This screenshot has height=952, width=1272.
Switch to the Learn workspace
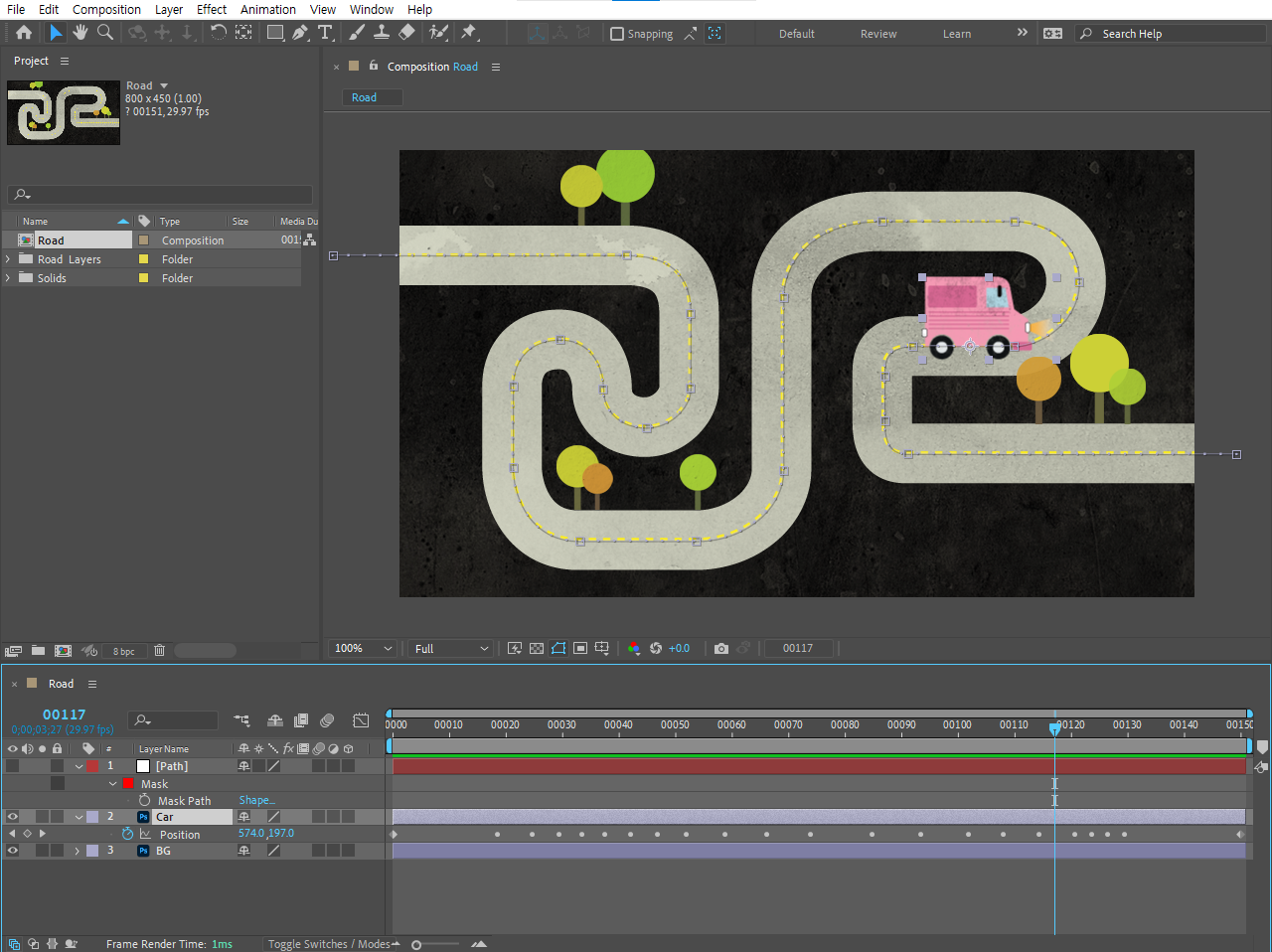[957, 34]
